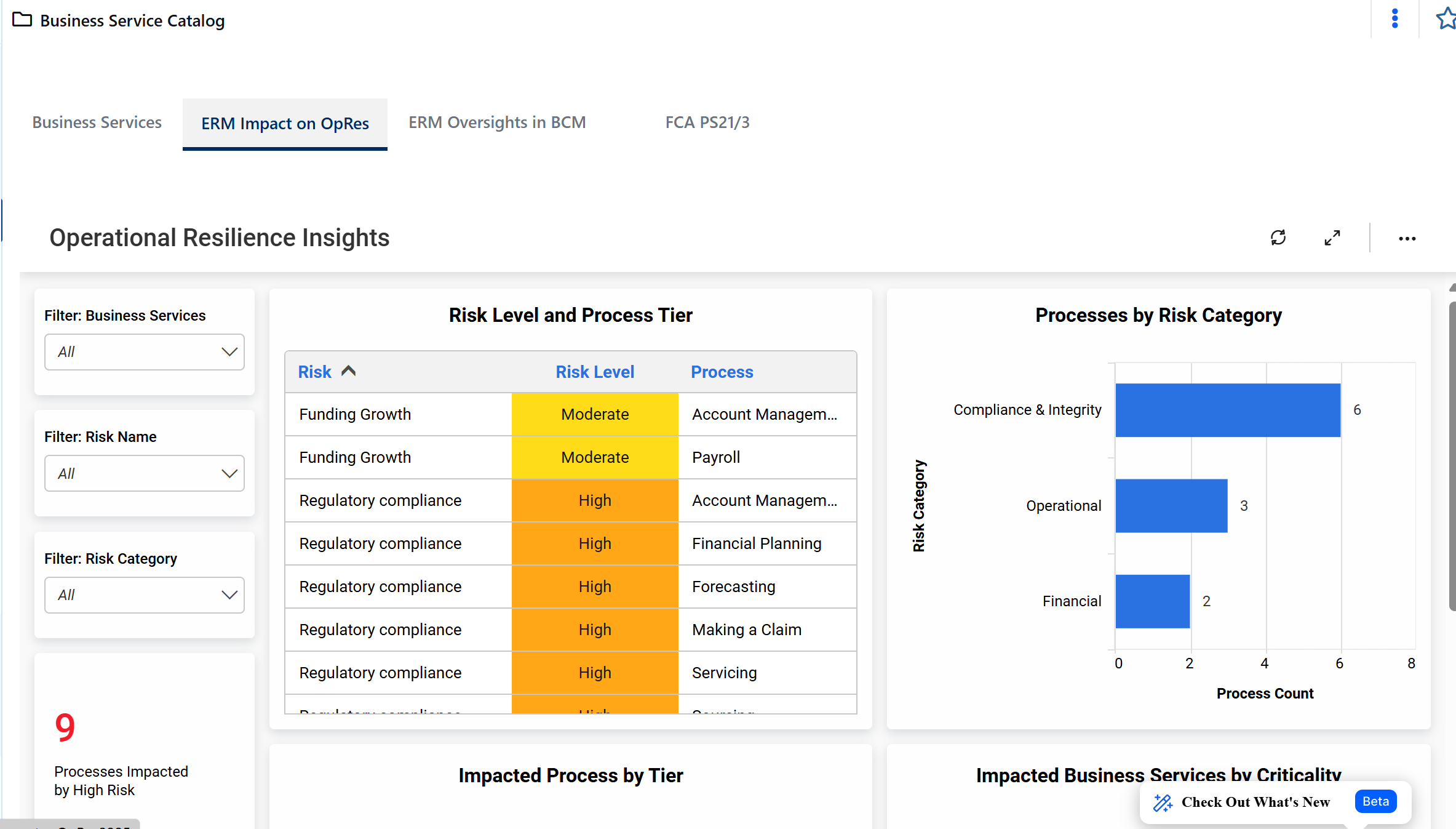Viewport: 1456px width, 829px height.
Task: Click the Risk column sort arrow
Action: click(x=349, y=371)
